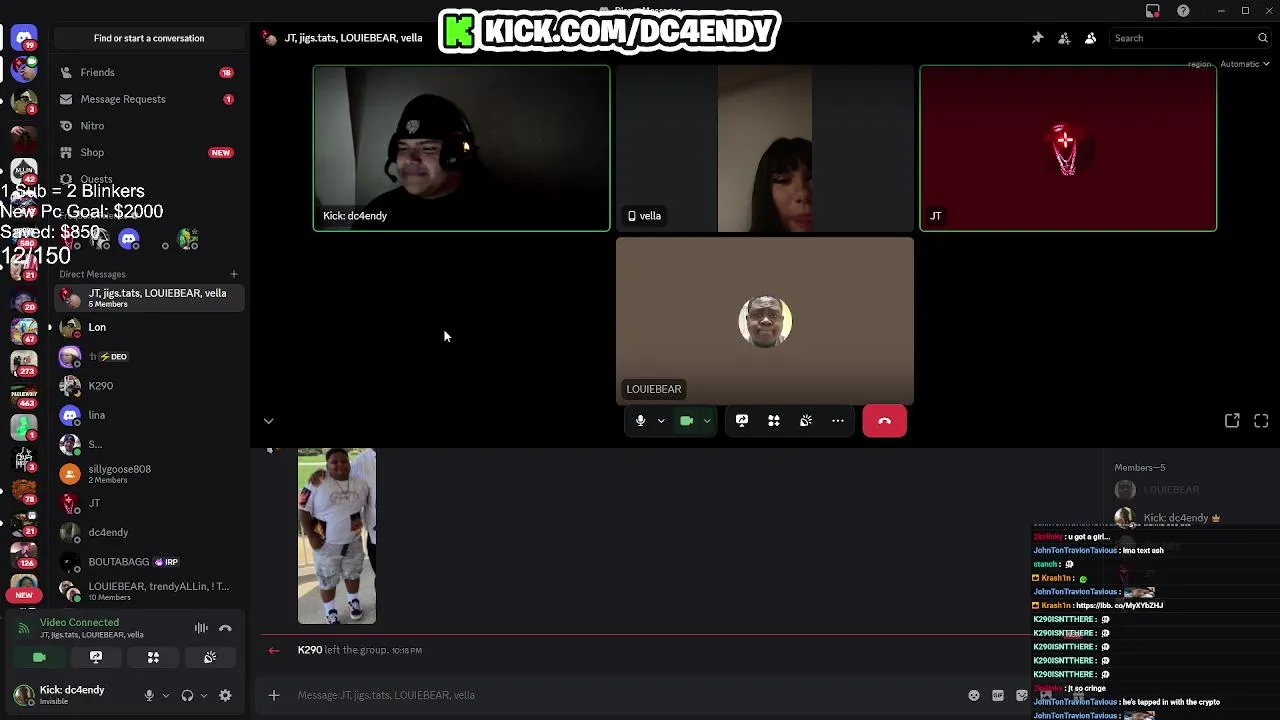Open microphone input options arrow in call controls
The image size is (1280, 720).
click(661, 421)
